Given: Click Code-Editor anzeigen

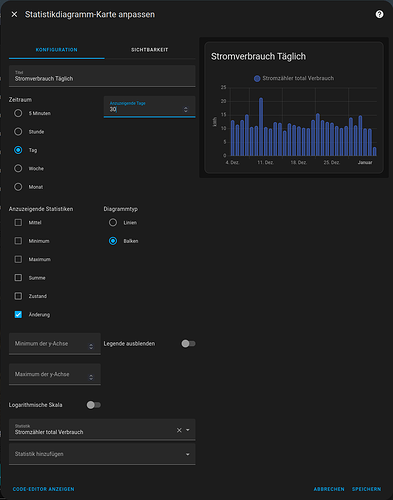Looking at the screenshot, I should [x=44, y=489].
